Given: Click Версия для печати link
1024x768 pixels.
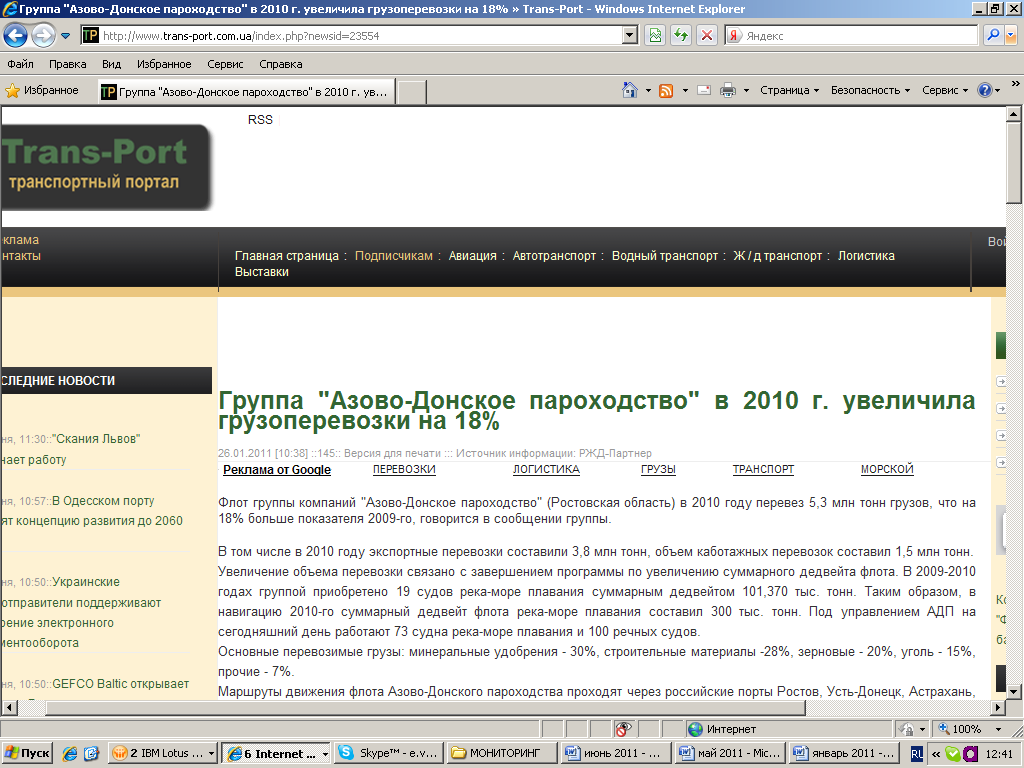Looking at the screenshot, I should [392, 453].
